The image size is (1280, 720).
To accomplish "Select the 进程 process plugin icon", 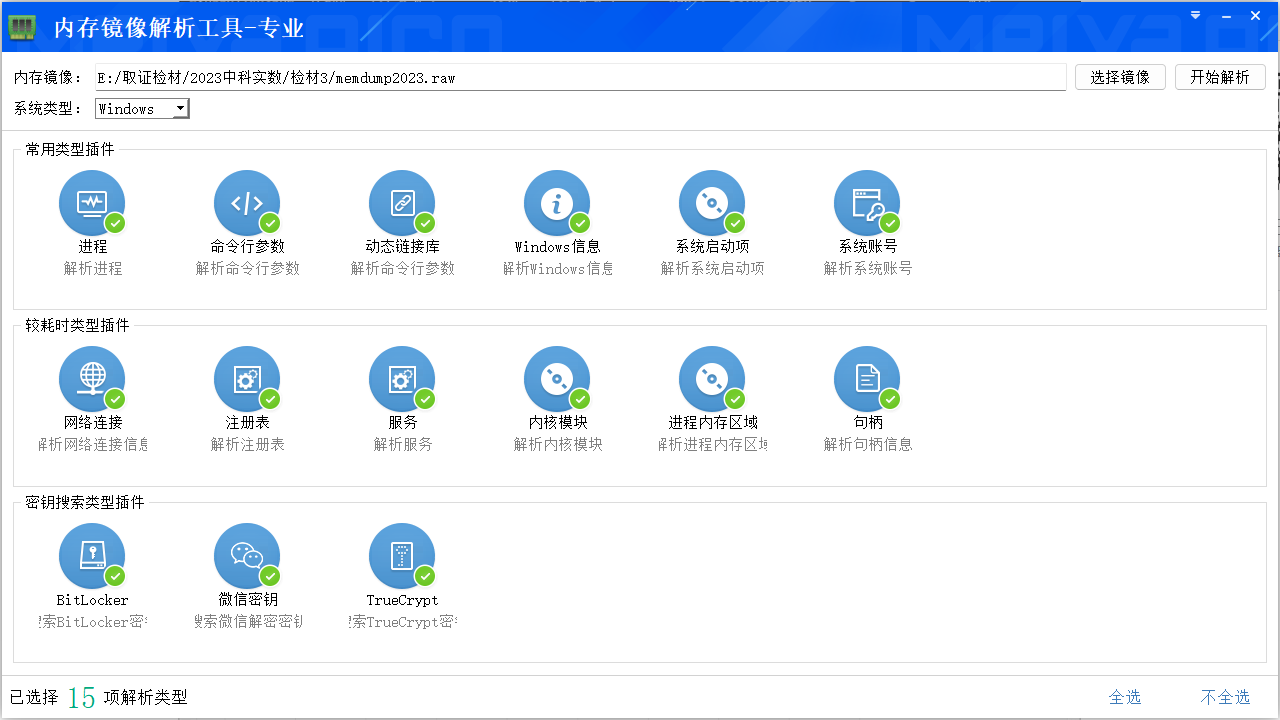I will pyautogui.click(x=92, y=203).
